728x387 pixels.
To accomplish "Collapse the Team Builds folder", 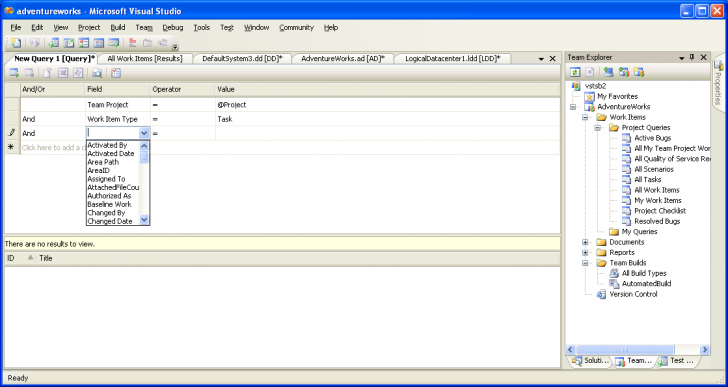I will 585,263.
